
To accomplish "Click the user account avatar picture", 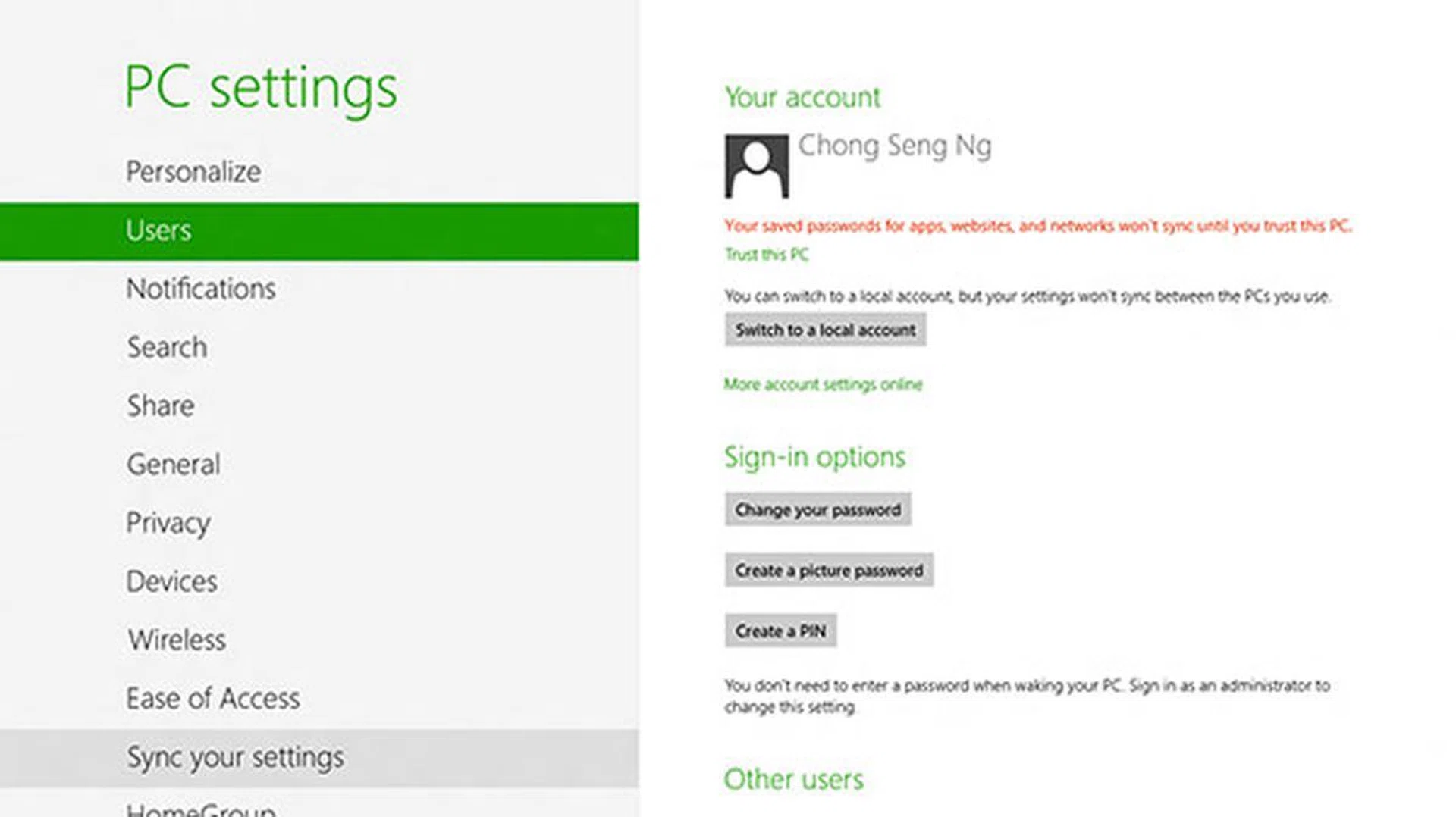I will click(x=756, y=166).
